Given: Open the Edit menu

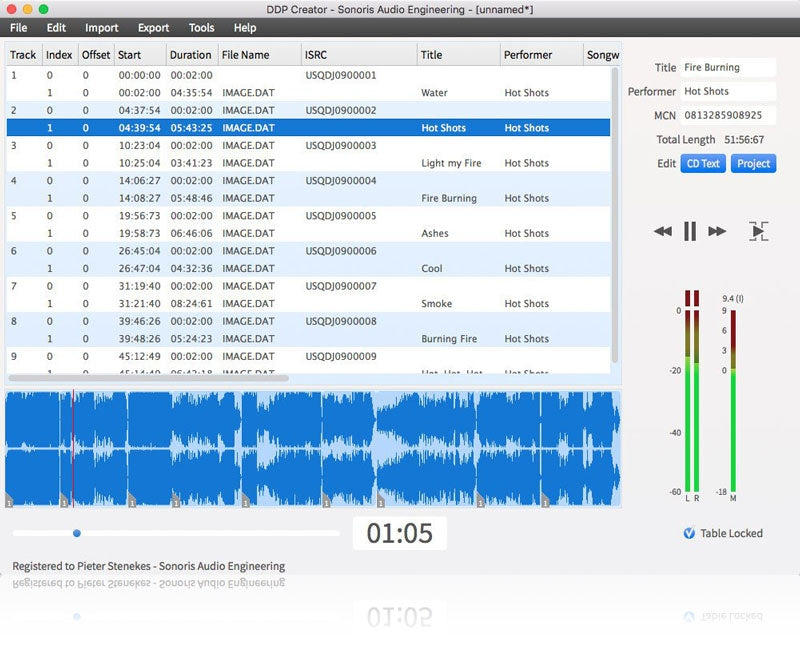Looking at the screenshot, I should [56, 28].
